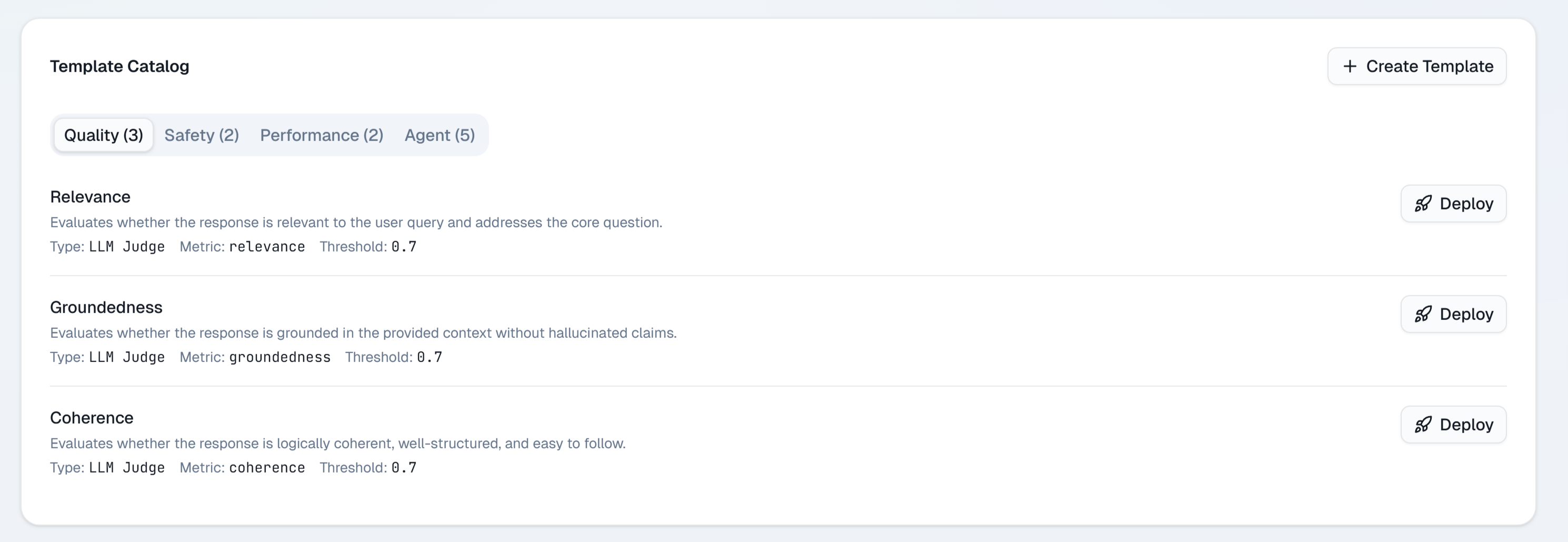Select the Quality tab
Screen dimensions: 1568x542
click(x=103, y=135)
